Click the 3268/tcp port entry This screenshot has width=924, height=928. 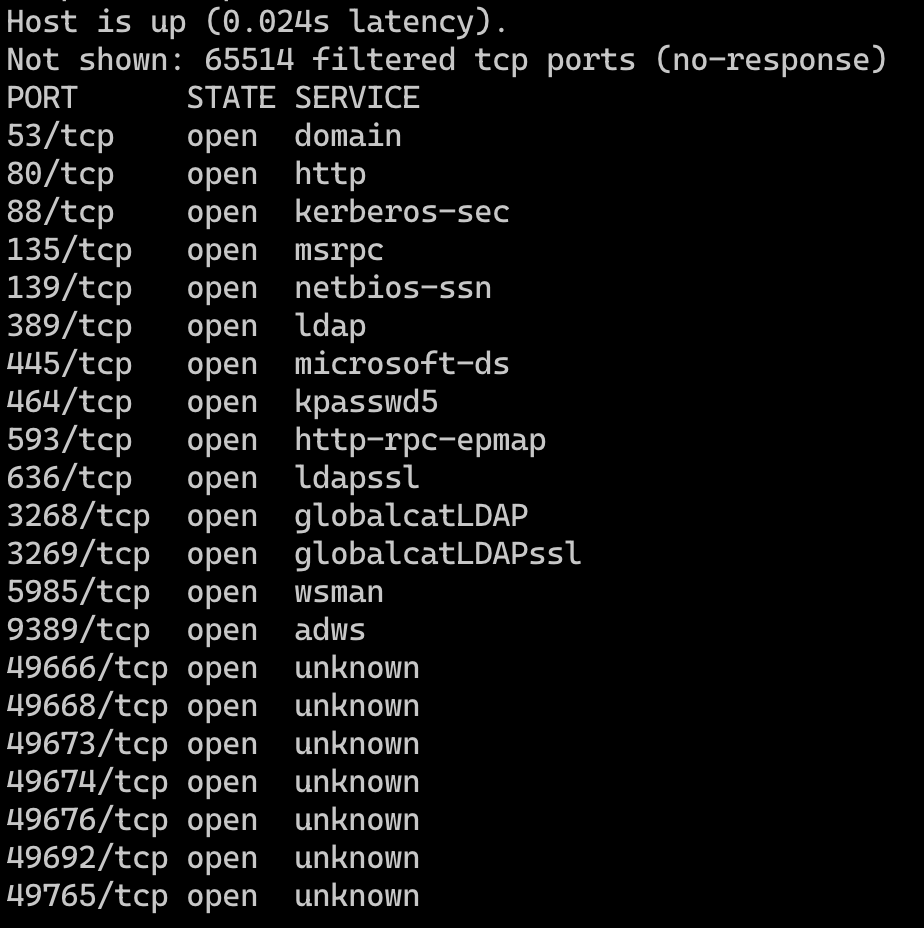point(78,516)
